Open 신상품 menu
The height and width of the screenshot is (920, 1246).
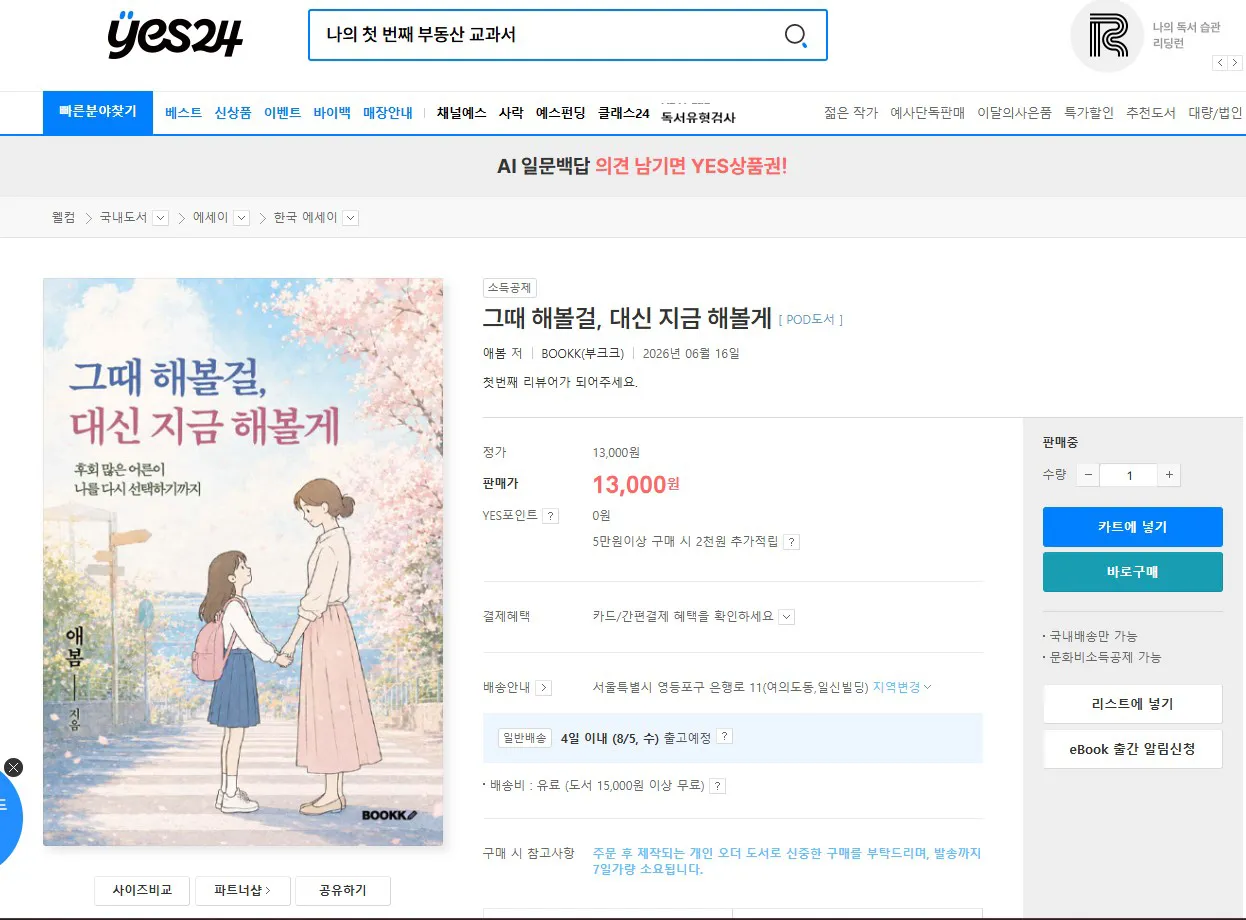(x=233, y=113)
